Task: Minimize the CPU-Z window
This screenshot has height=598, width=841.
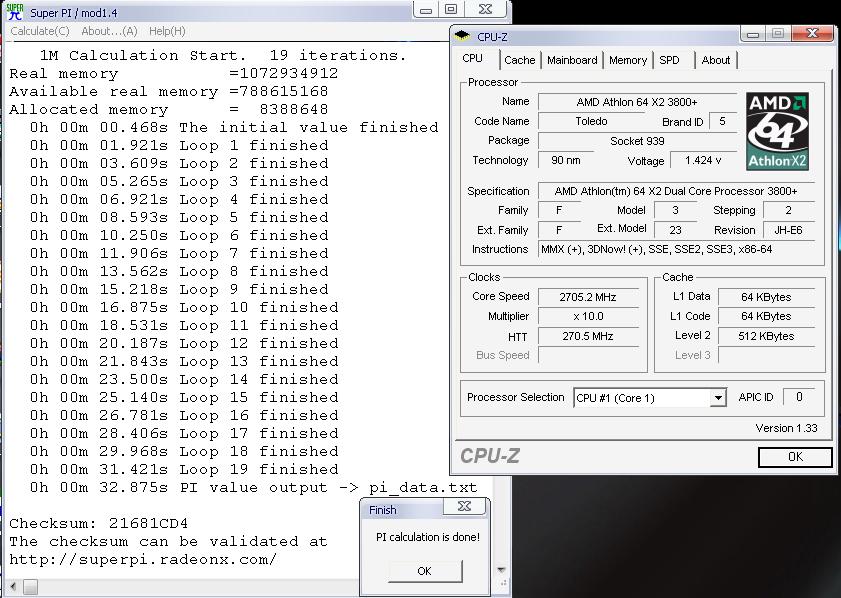Action: click(x=753, y=33)
